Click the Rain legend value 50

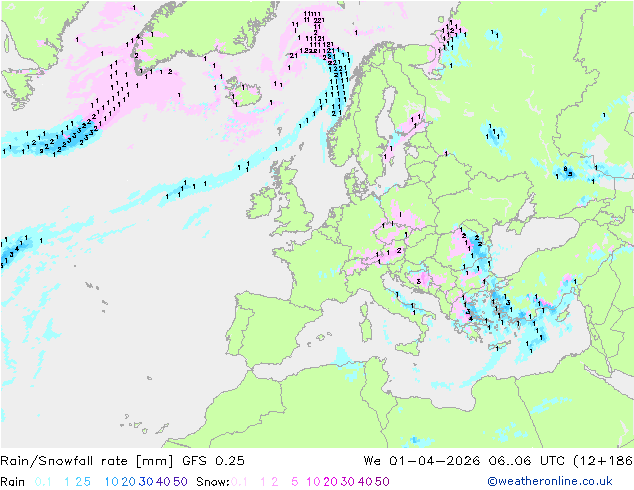coord(180,482)
